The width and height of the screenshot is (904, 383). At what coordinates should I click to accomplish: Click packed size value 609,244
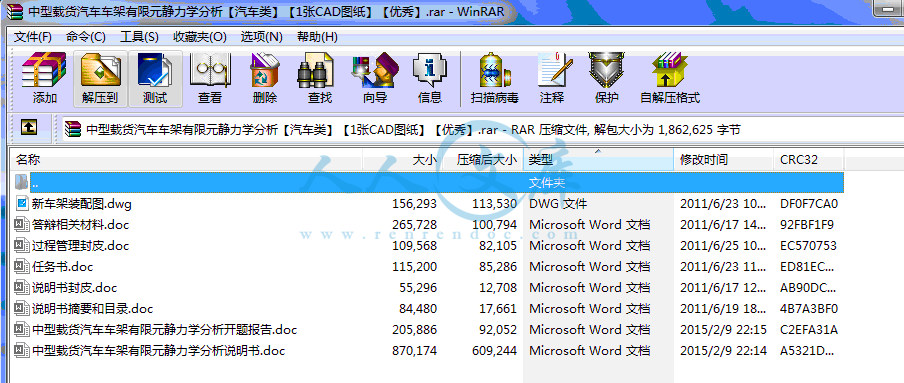point(494,351)
